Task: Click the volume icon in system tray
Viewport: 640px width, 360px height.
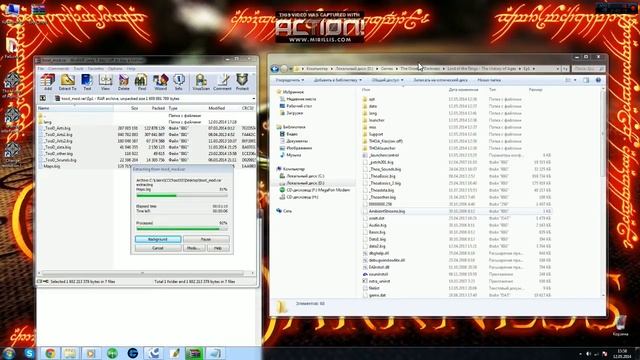Action: tap(588, 354)
